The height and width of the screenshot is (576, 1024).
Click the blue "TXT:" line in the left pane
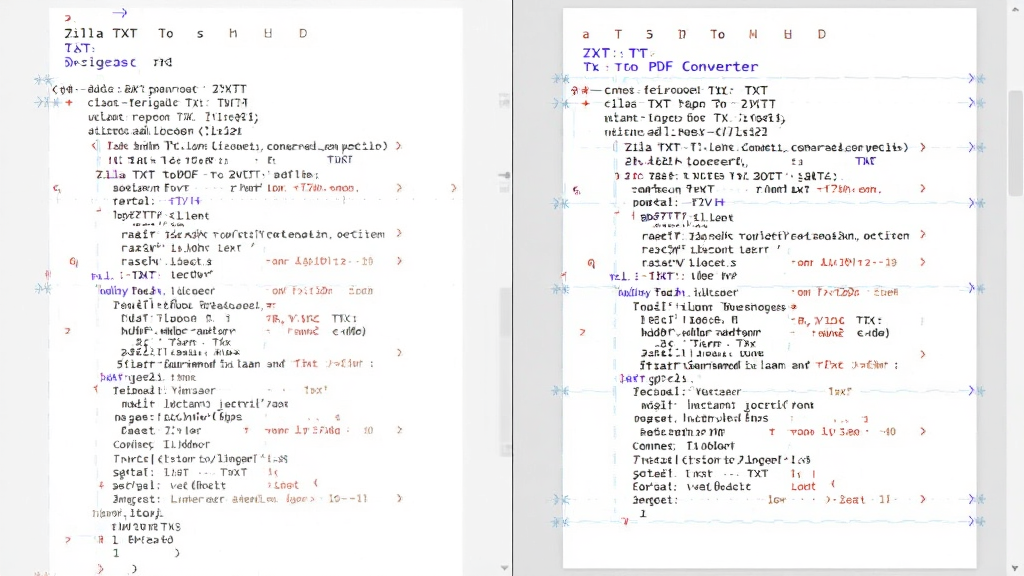[x=80, y=48]
